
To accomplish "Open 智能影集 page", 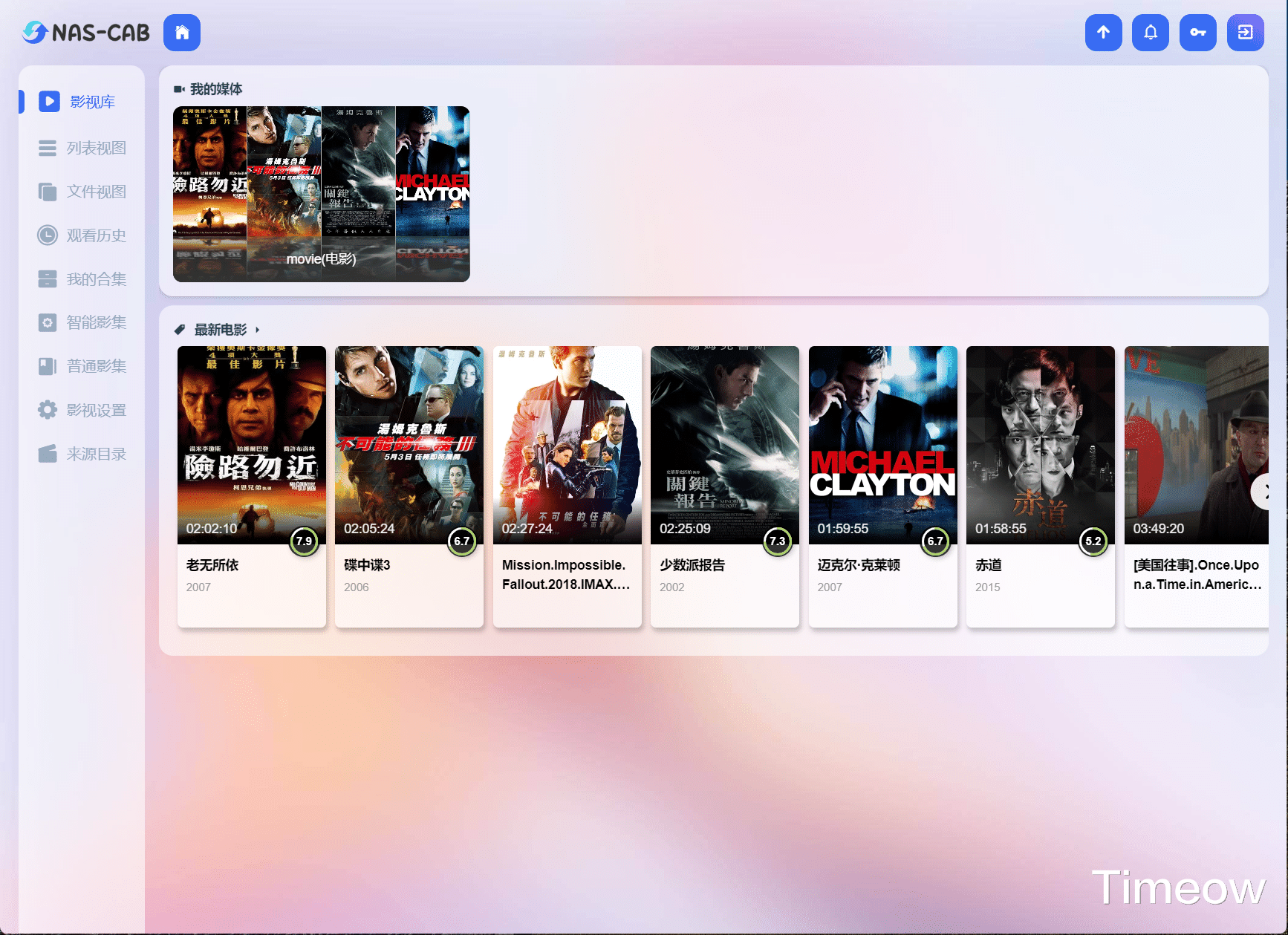I will coord(97,322).
